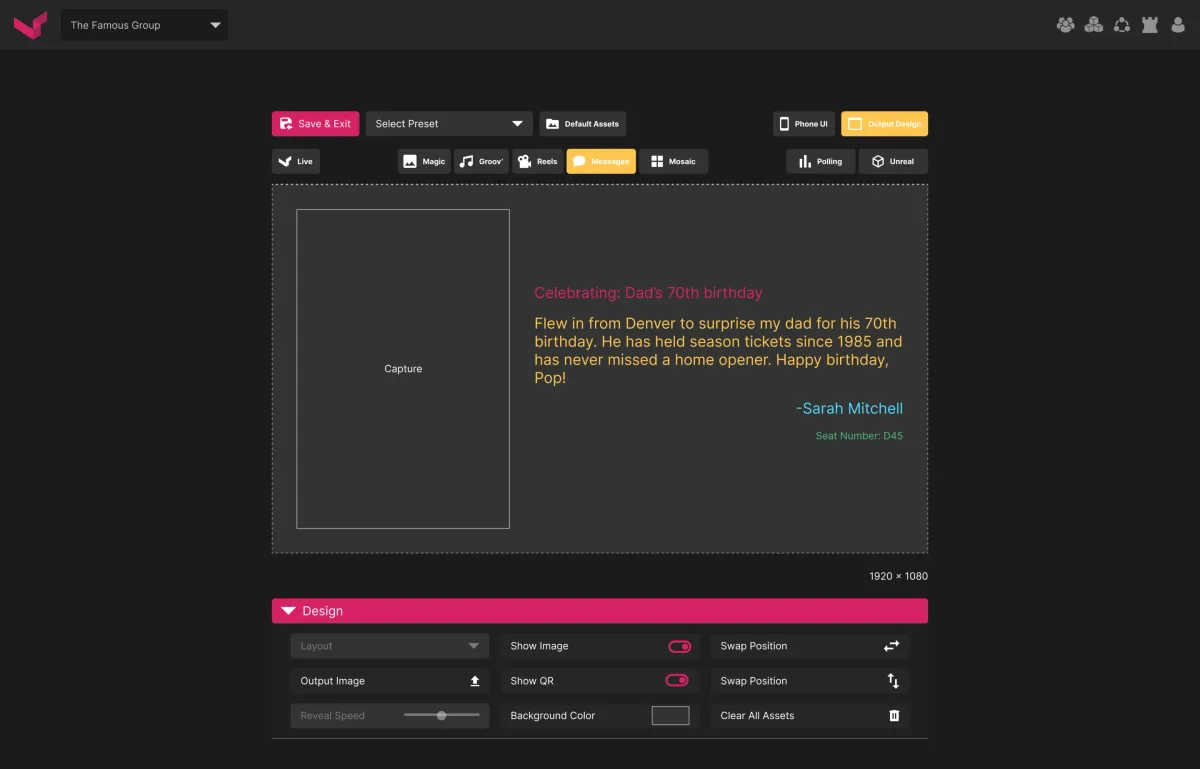Image resolution: width=1200 pixels, height=769 pixels.
Task: Open the chess rook icon in the header
Action: click(x=1150, y=25)
